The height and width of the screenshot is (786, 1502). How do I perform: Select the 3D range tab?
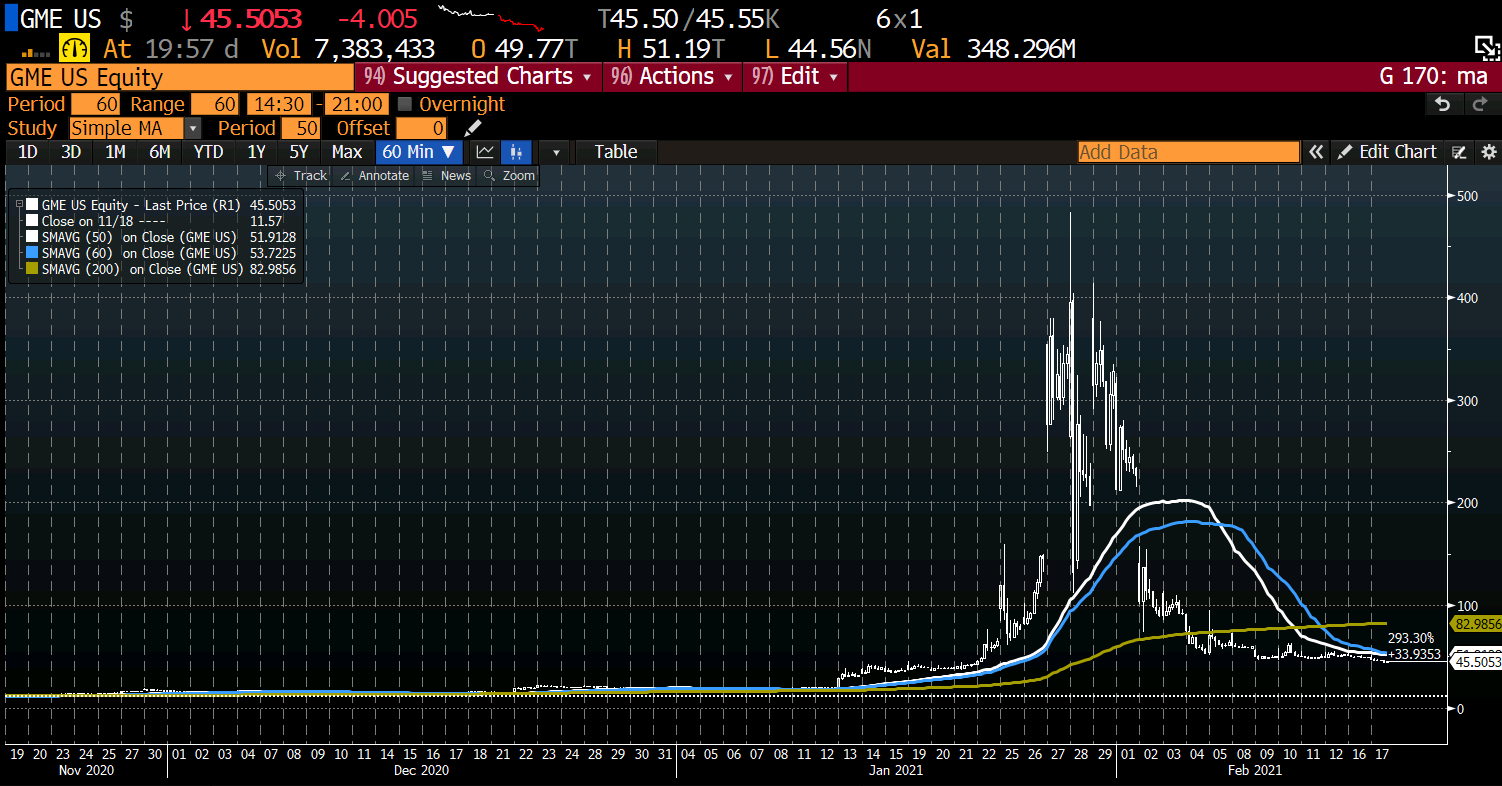(x=71, y=152)
